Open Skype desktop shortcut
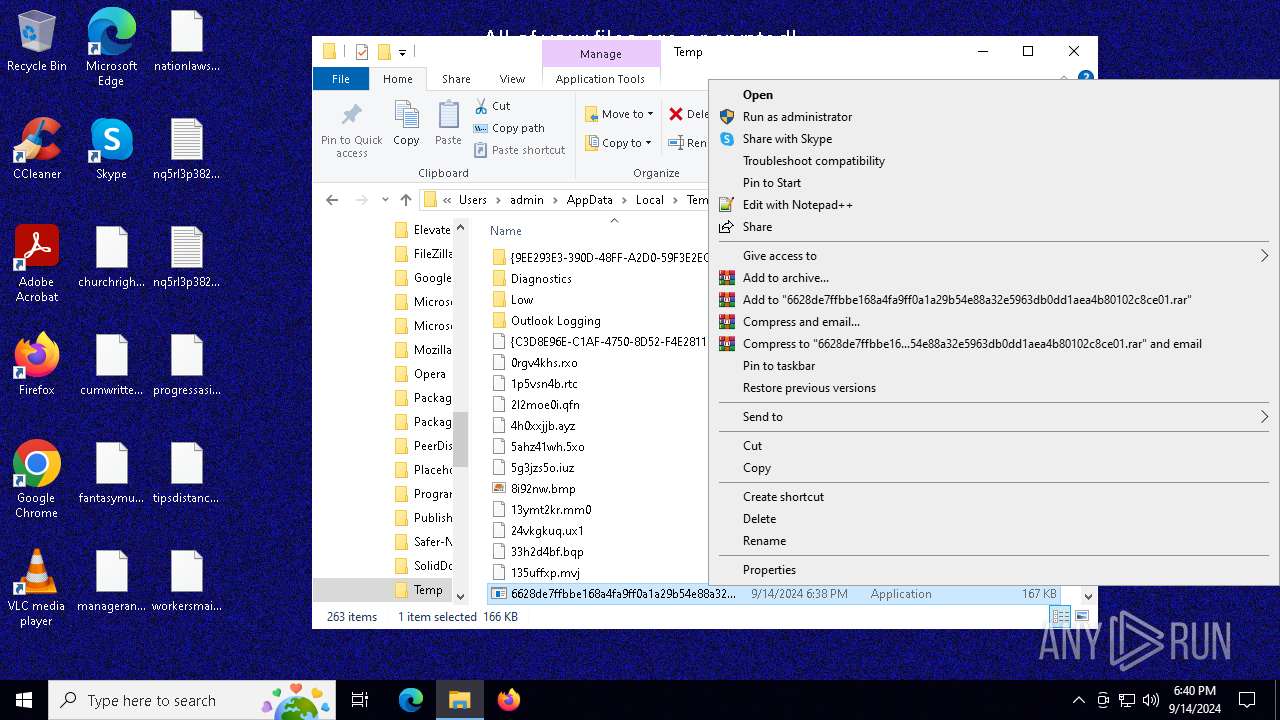This screenshot has width=1280, height=720. [x=111, y=150]
